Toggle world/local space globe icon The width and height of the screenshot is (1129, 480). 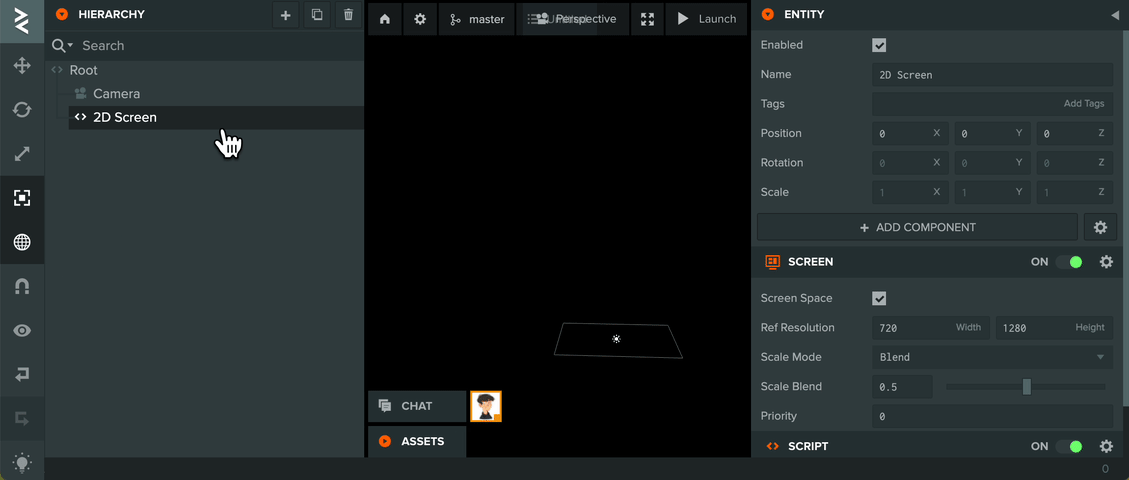pos(21,242)
